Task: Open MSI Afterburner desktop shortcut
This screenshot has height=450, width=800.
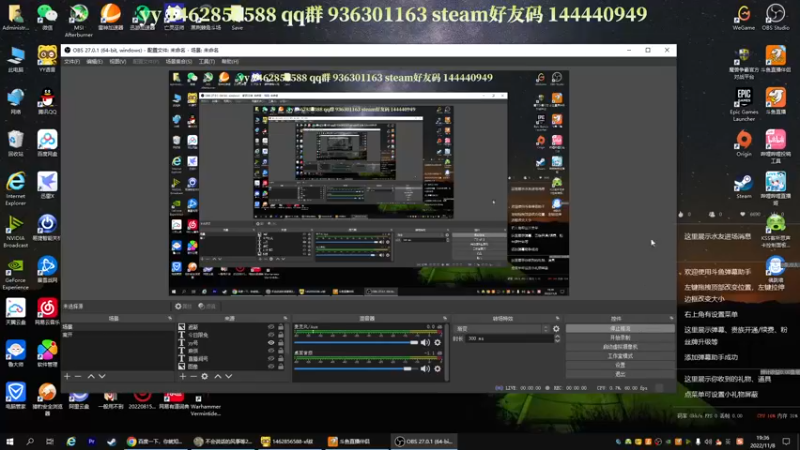Action: (79, 19)
